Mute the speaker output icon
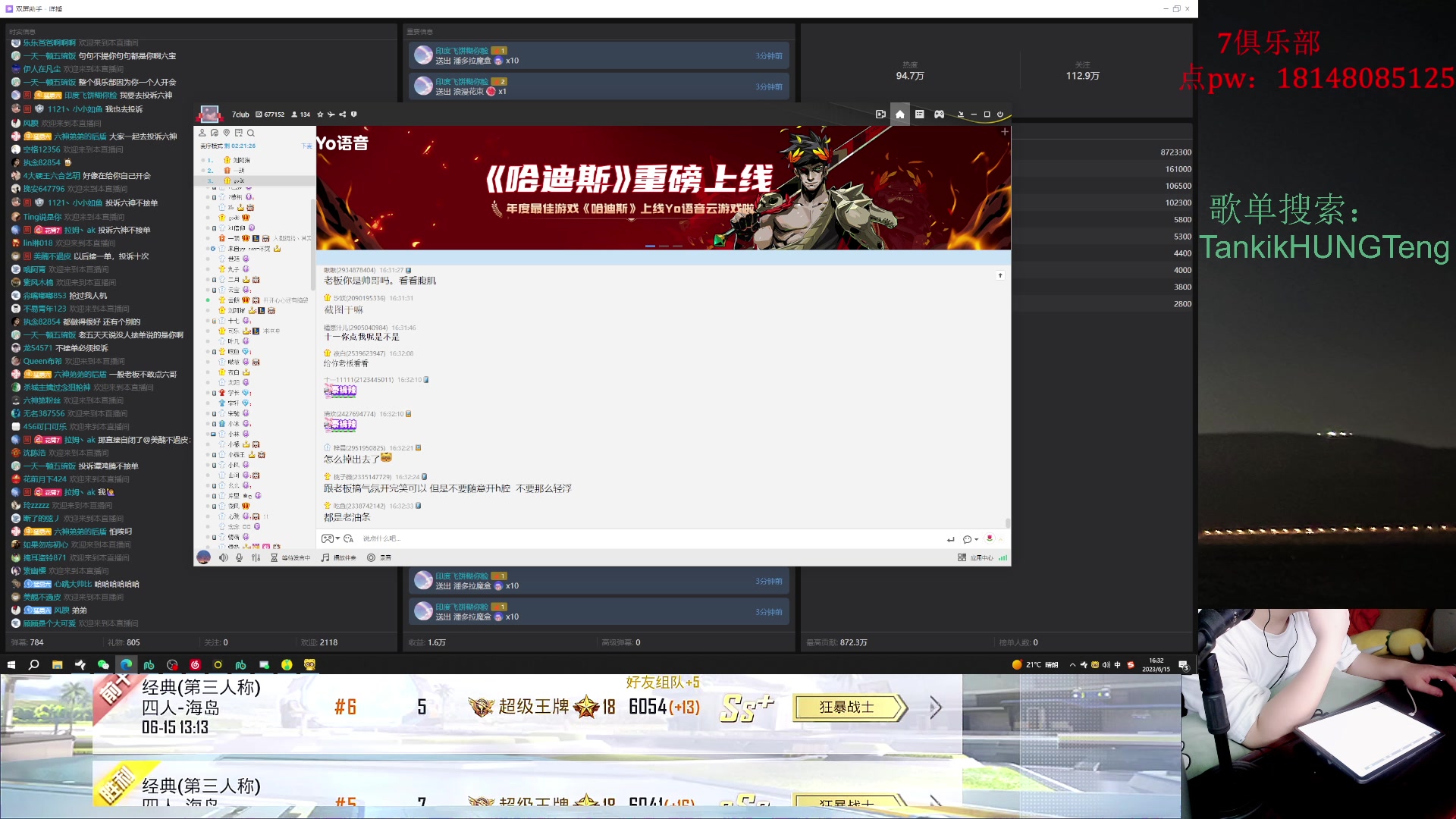Viewport: 1456px width, 819px height. click(x=223, y=557)
